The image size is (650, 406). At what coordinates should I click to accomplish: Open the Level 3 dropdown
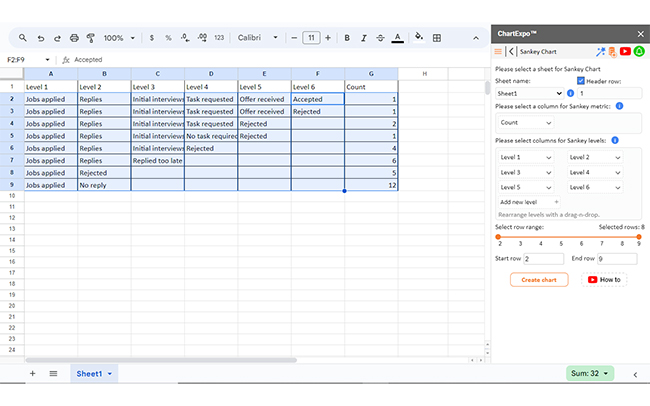[525, 173]
